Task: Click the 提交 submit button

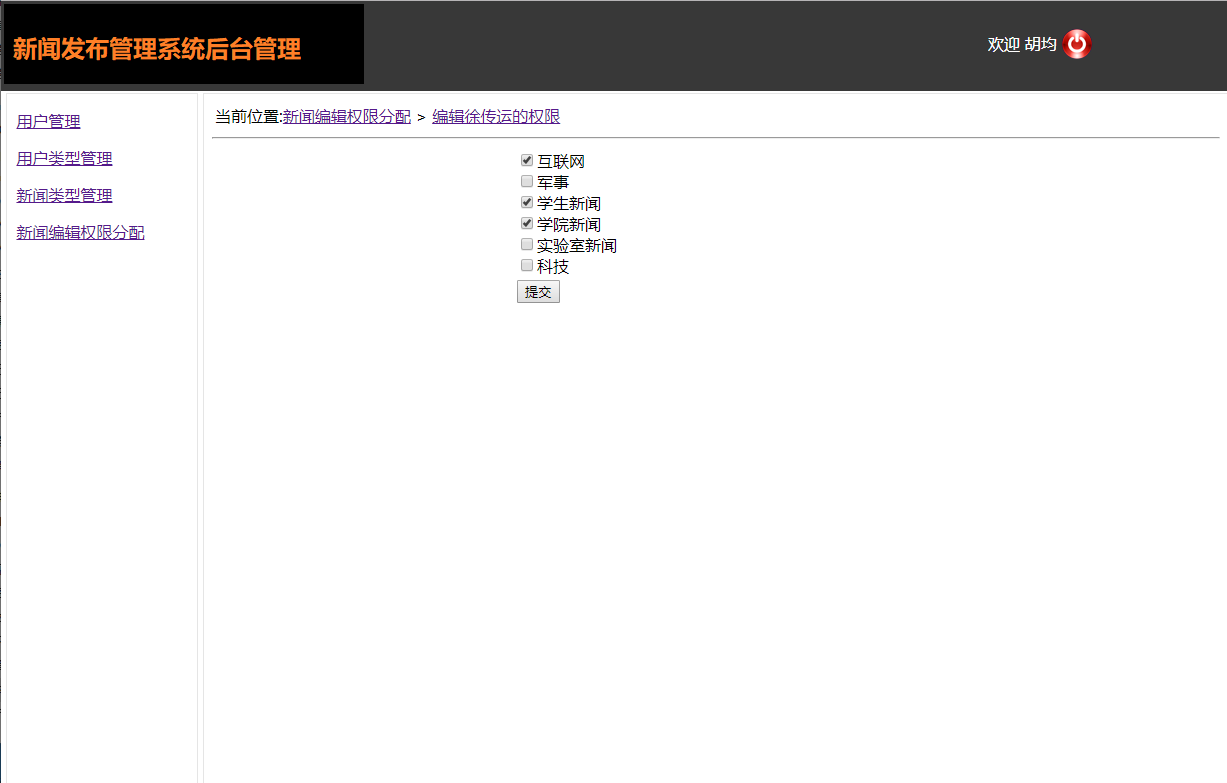Action: click(538, 291)
